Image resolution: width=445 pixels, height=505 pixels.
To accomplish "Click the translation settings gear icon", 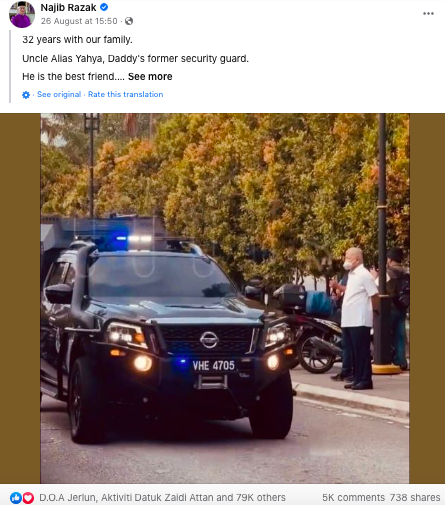I will pyautogui.click(x=26, y=95).
